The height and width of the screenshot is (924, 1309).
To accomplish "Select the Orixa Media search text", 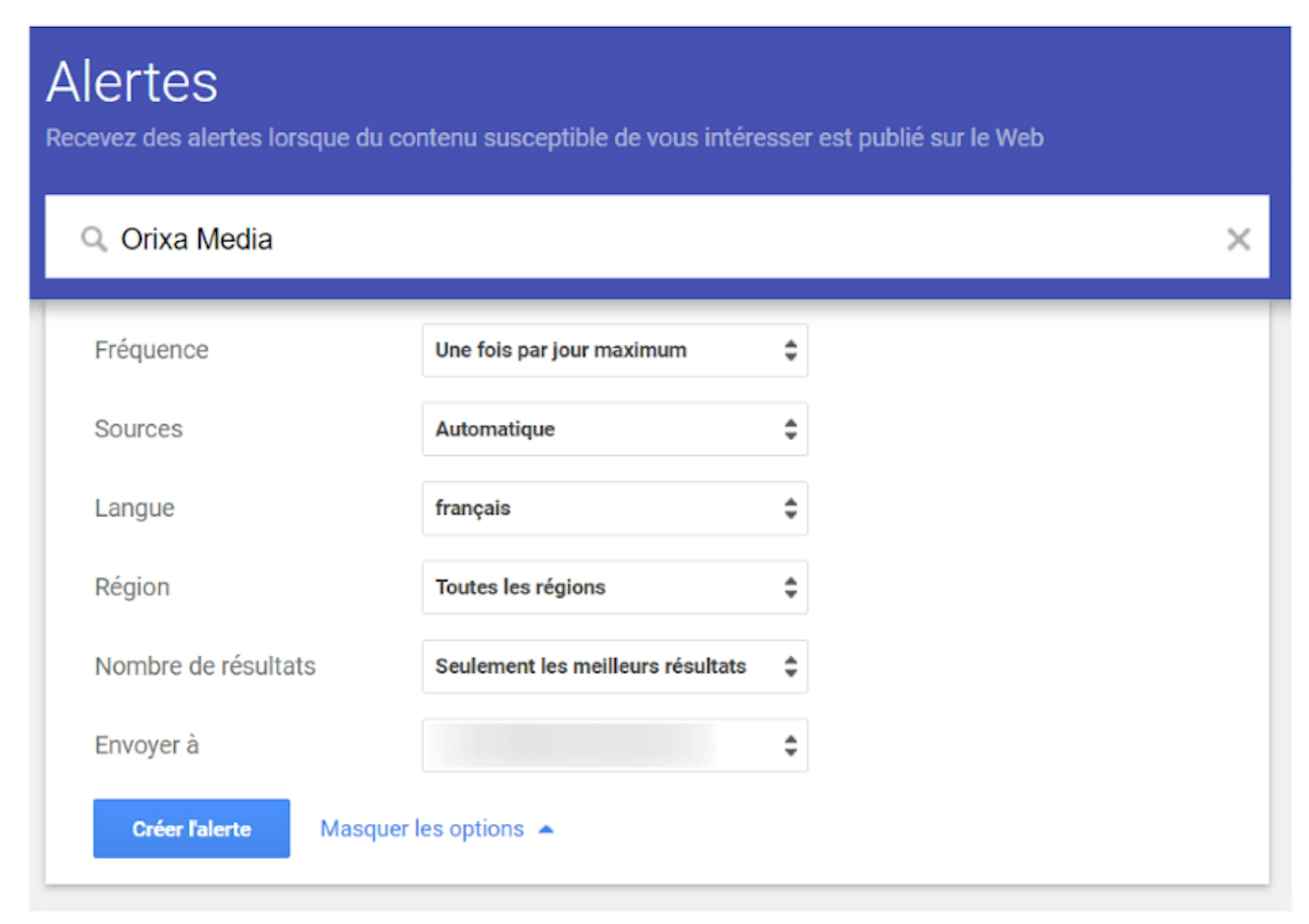I will click(197, 239).
